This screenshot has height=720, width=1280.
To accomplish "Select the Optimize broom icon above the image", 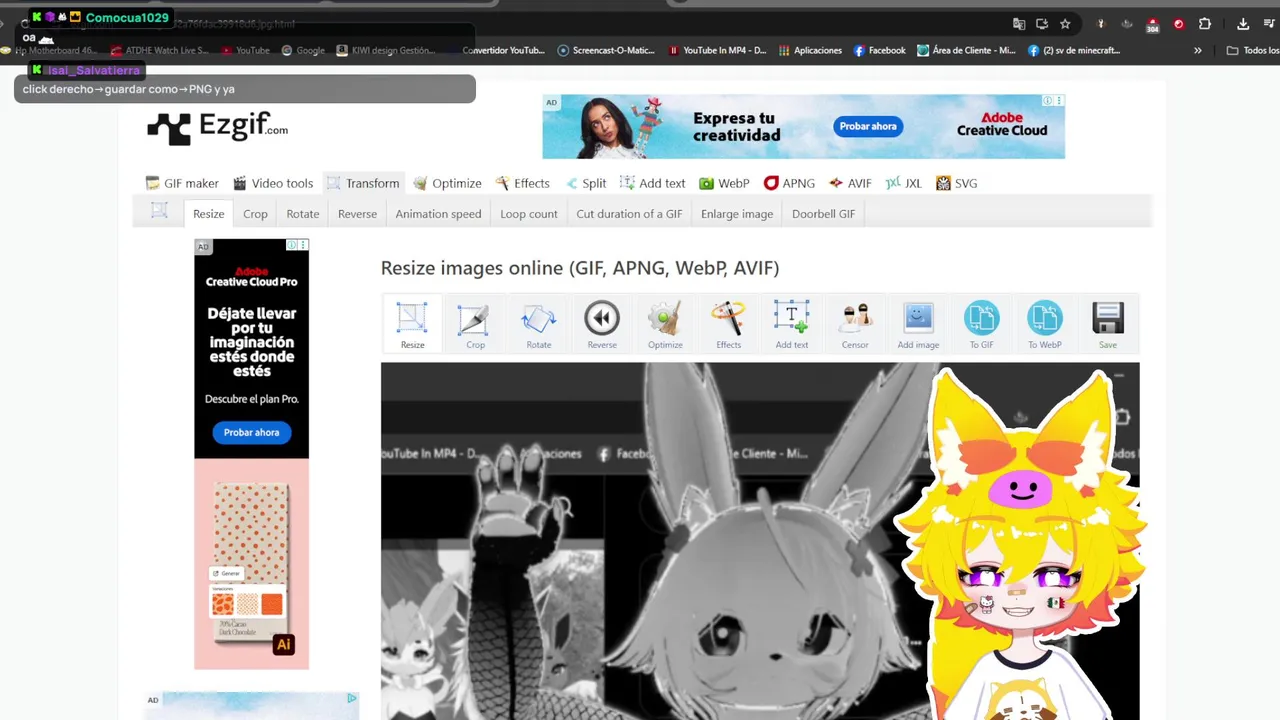I will pyautogui.click(x=665, y=324).
